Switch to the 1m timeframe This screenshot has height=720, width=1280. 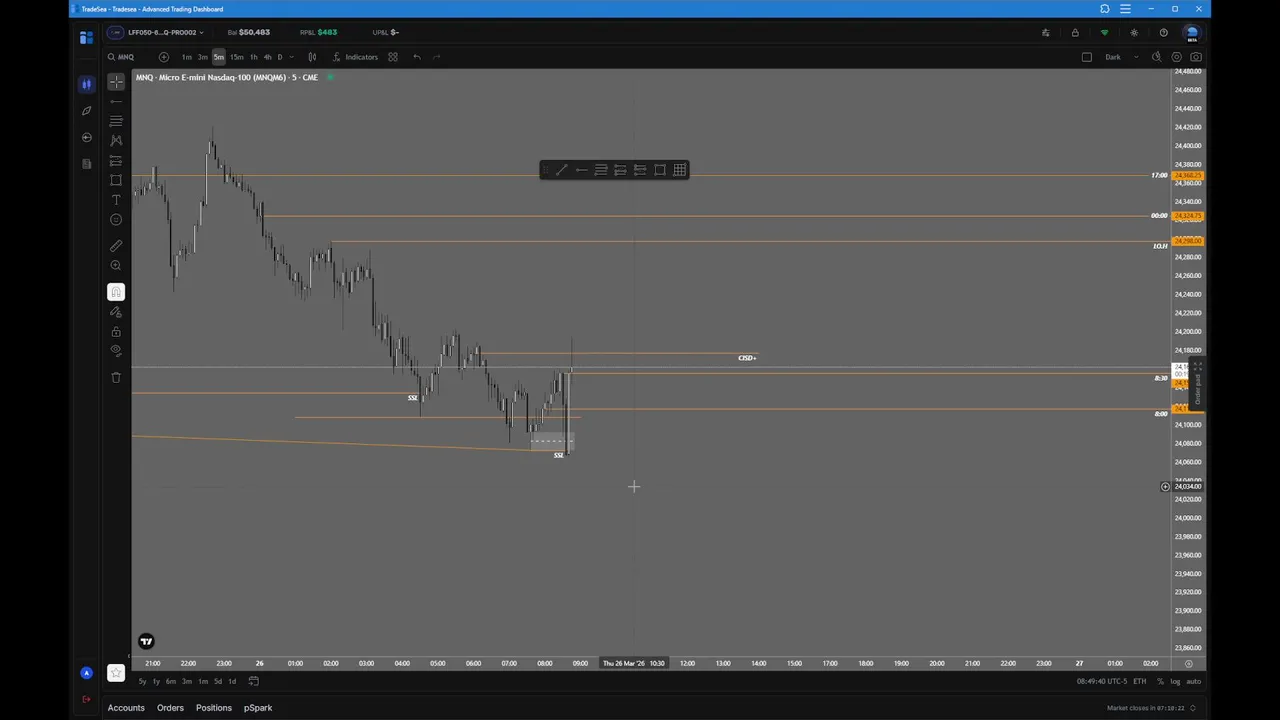pyautogui.click(x=186, y=57)
